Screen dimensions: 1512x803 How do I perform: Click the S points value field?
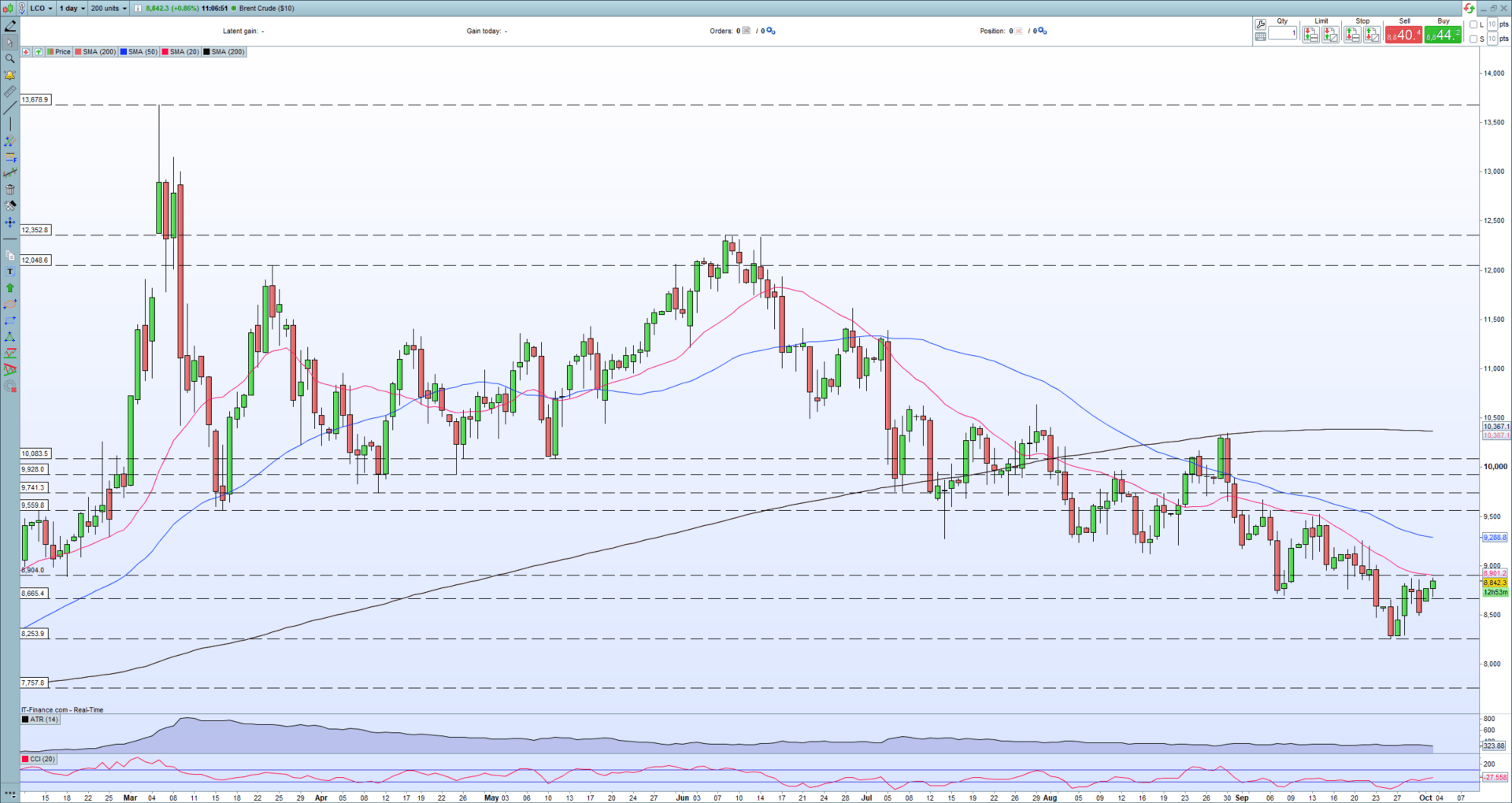coord(1492,39)
